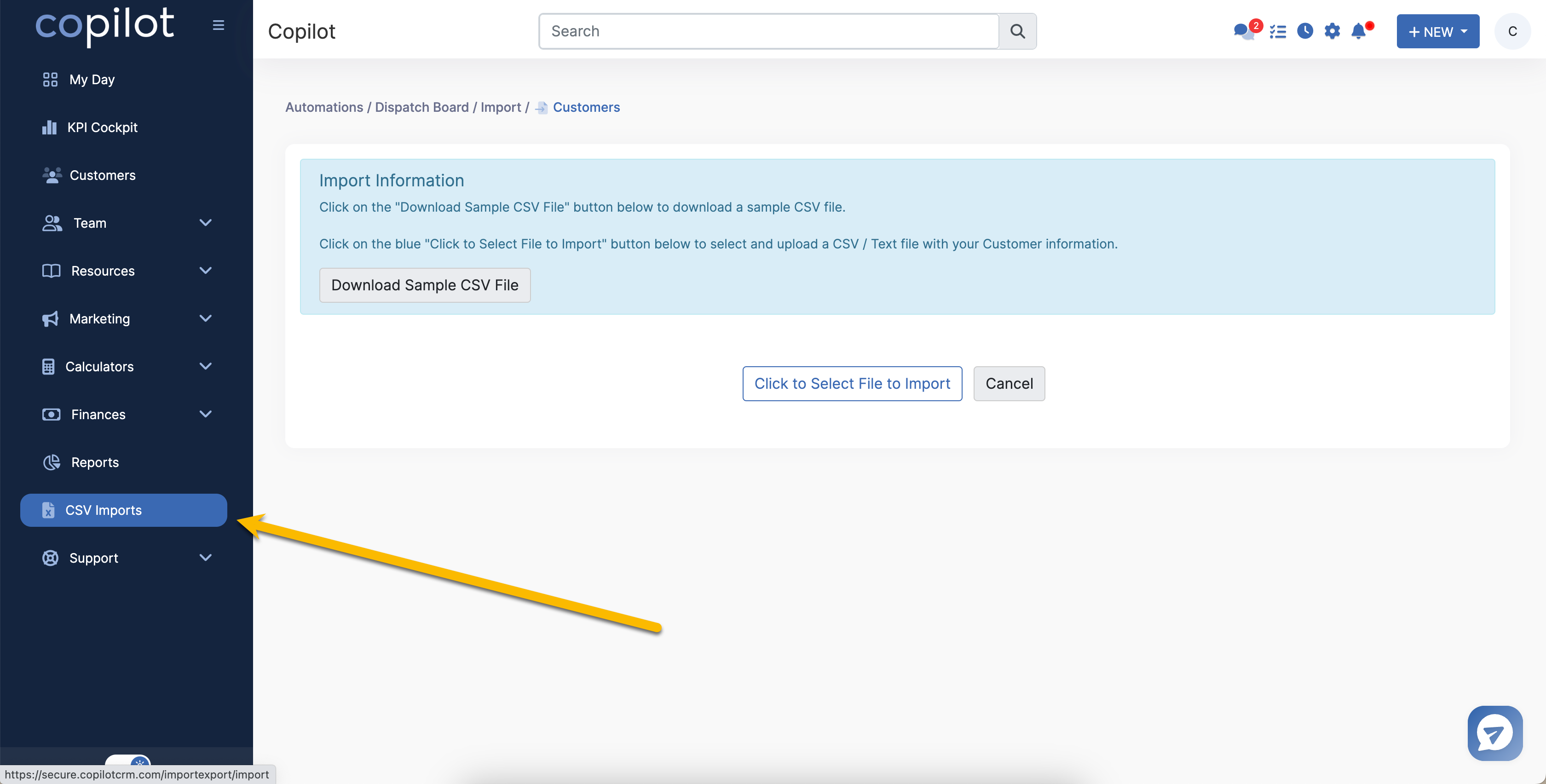The width and height of the screenshot is (1546, 784).
Task: Focus the Search input field
Action: [x=769, y=31]
